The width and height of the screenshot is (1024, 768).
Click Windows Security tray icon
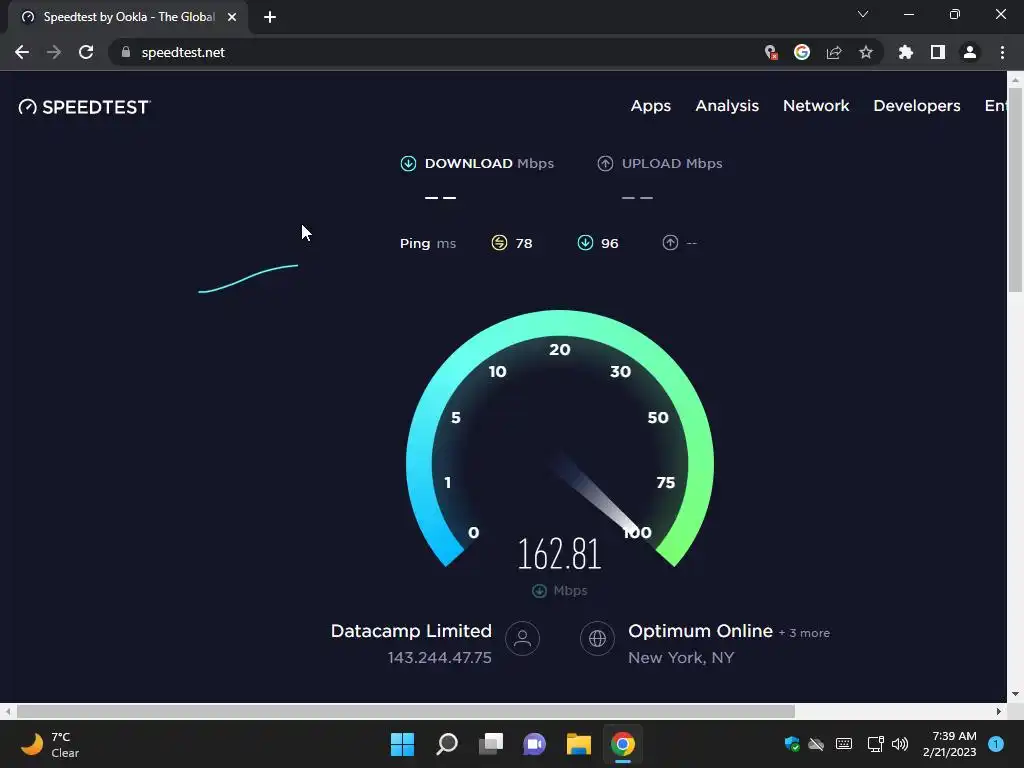792,744
